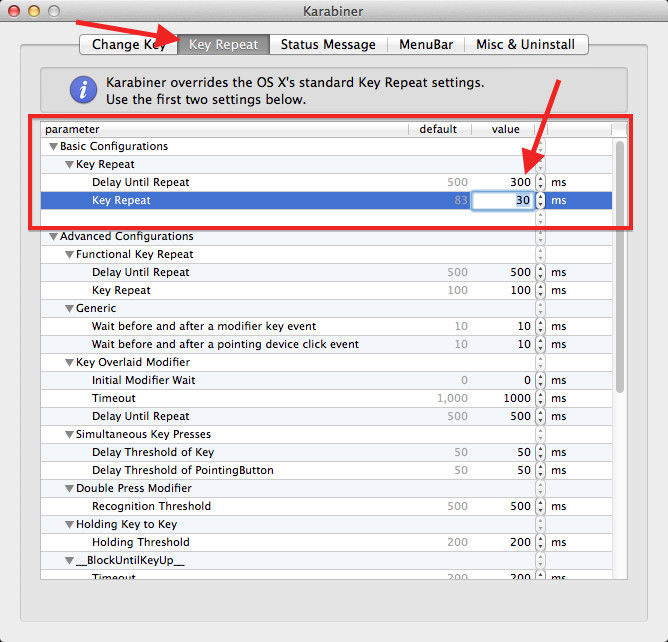
Task: Click the blue info icon
Action: [83, 89]
